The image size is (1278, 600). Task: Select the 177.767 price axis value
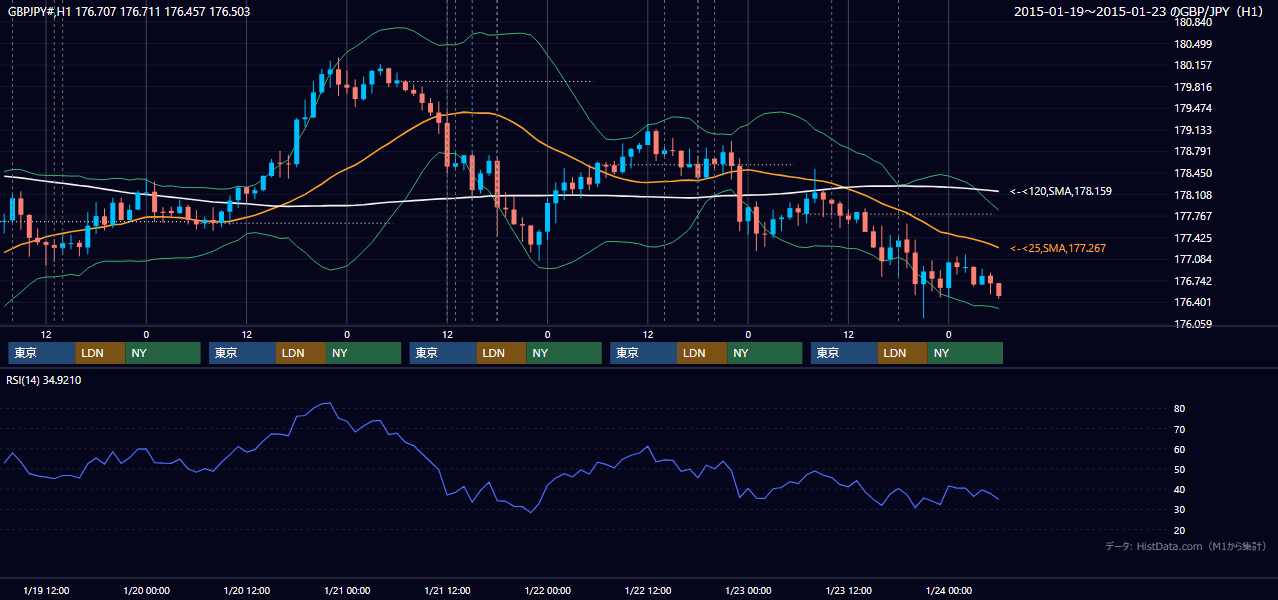click(1193, 216)
